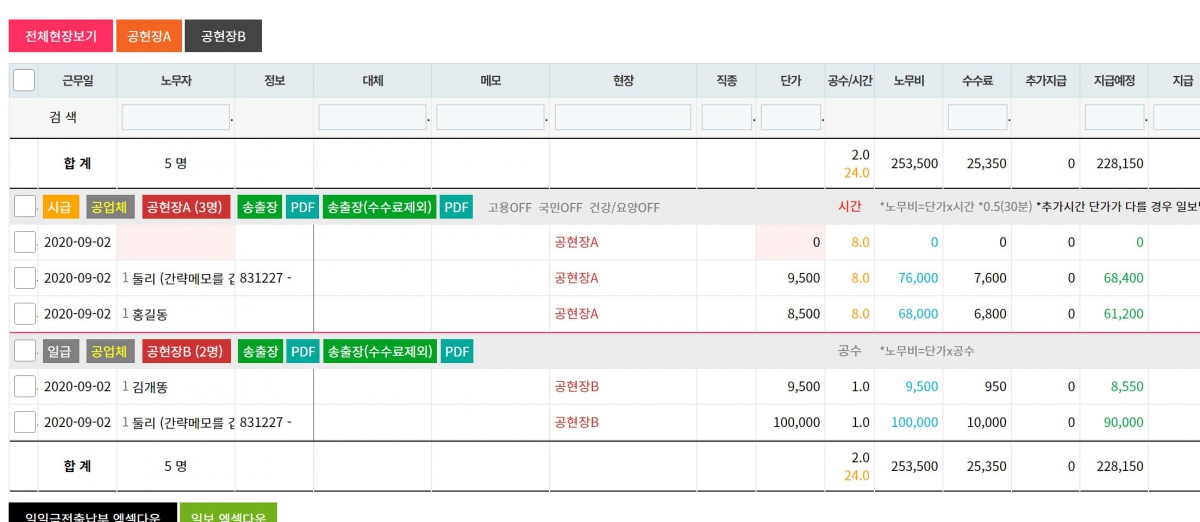Screen dimensions: 1200x522
Task: Click the first PDF button in 공현장B group
Action: 302,351
